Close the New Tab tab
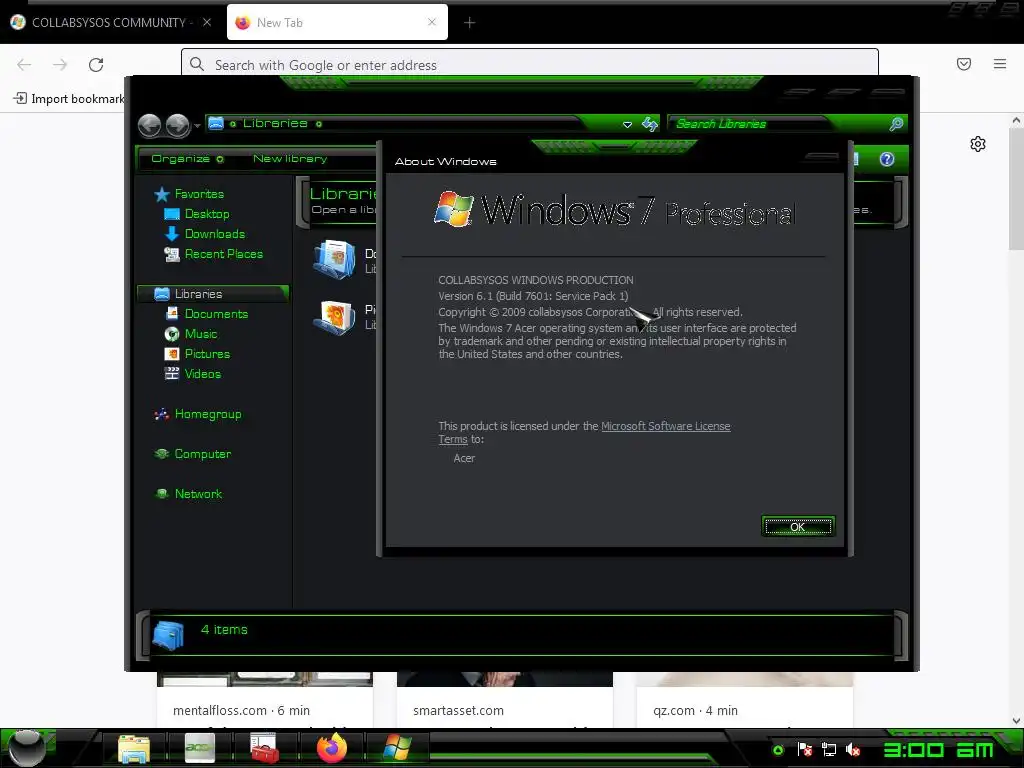 (432, 22)
